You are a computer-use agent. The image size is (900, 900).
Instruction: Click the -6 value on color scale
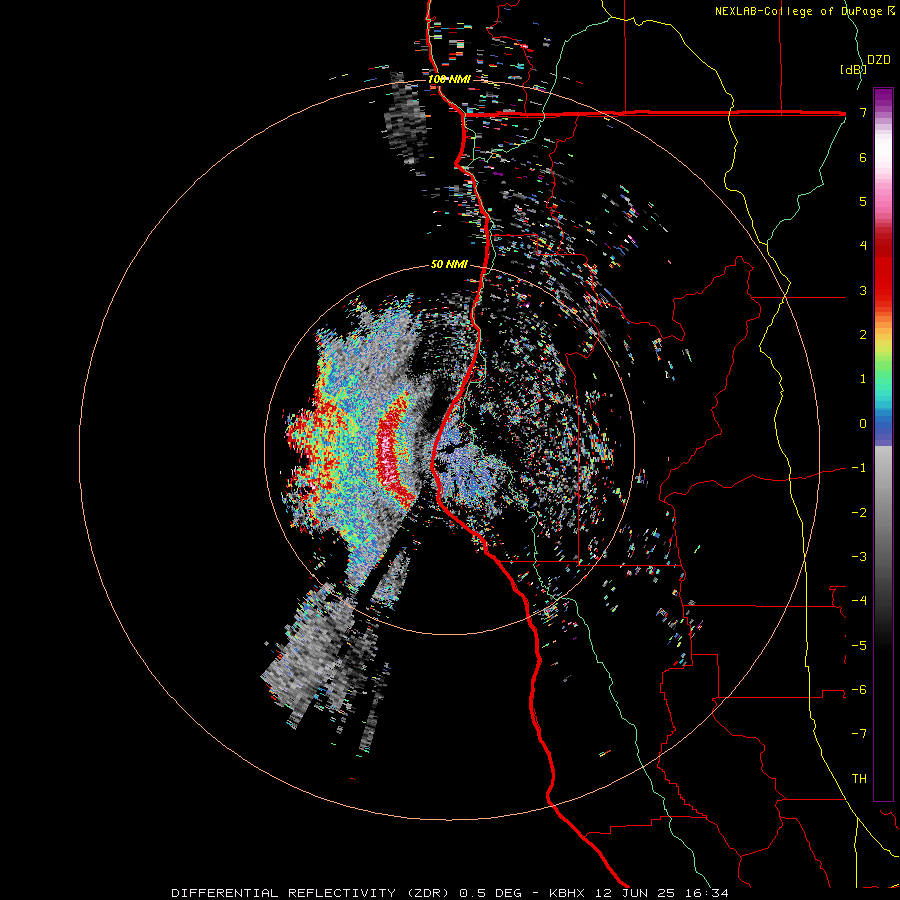coord(859,690)
